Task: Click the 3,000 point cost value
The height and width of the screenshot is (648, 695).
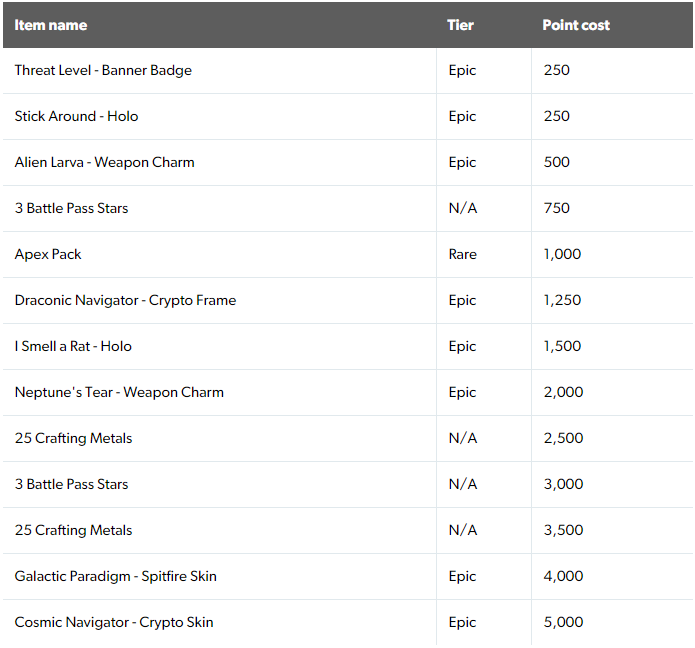Action: coord(563,484)
